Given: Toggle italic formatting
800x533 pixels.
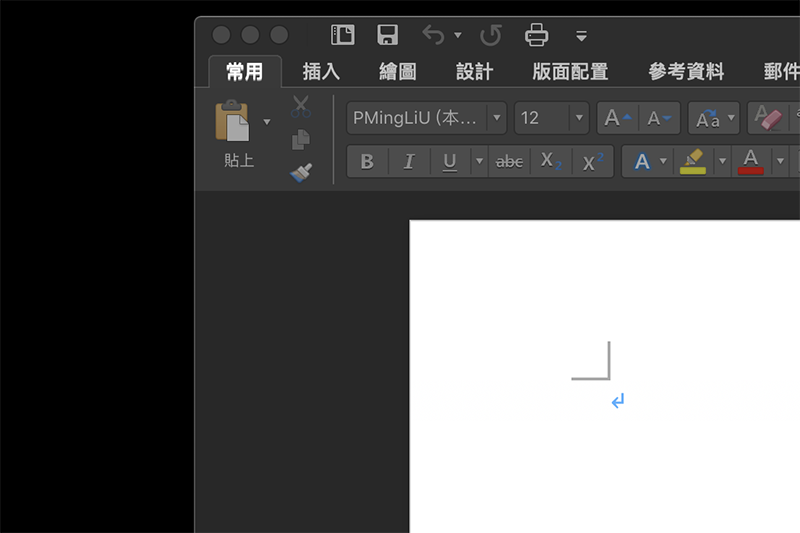Looking at the screenshot, I should [x=409, y=162].
